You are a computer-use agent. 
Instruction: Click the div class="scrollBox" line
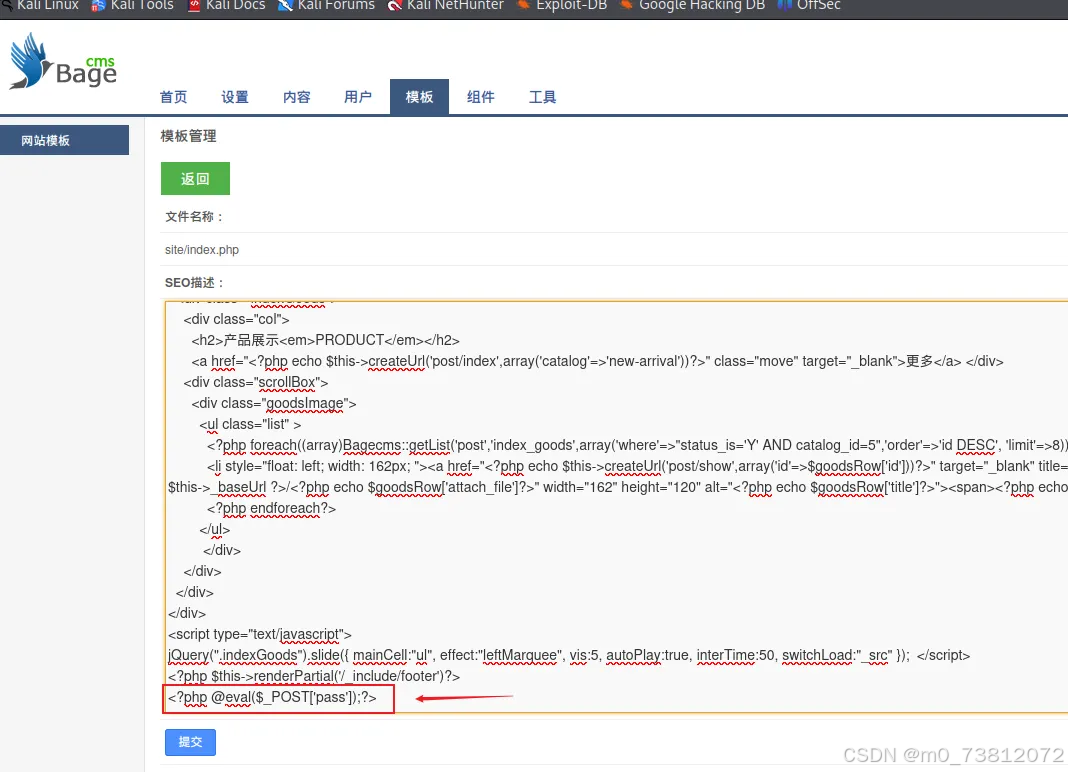click(256, 382)
